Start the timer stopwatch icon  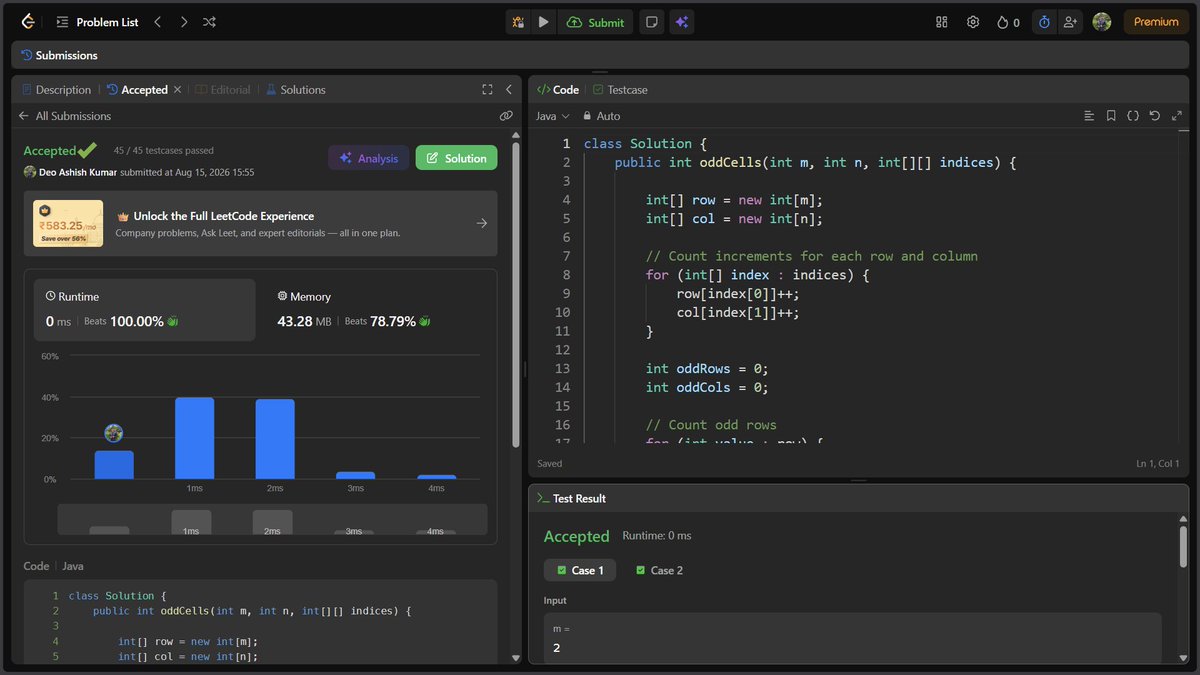(x=1044, y=22)
